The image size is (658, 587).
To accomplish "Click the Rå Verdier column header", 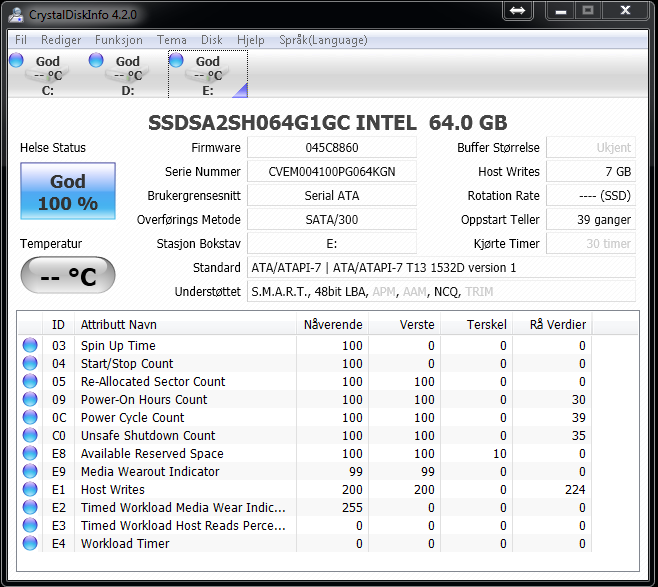I will coord(552,324).
